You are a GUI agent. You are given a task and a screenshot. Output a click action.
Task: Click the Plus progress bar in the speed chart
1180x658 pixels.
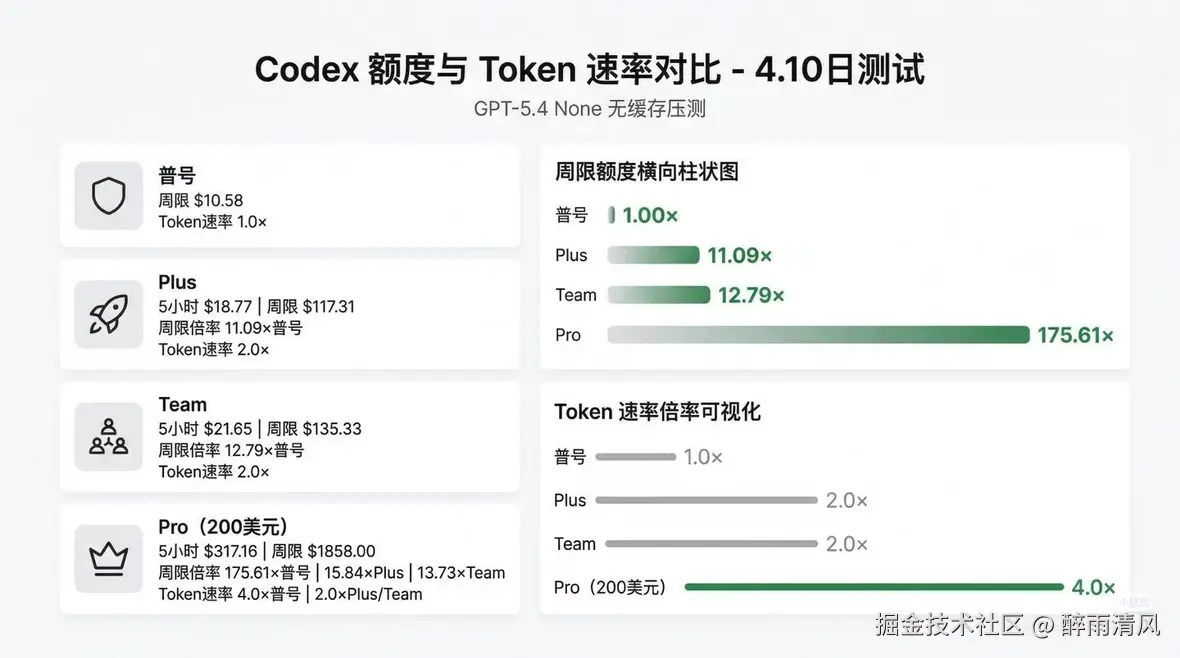705,500
